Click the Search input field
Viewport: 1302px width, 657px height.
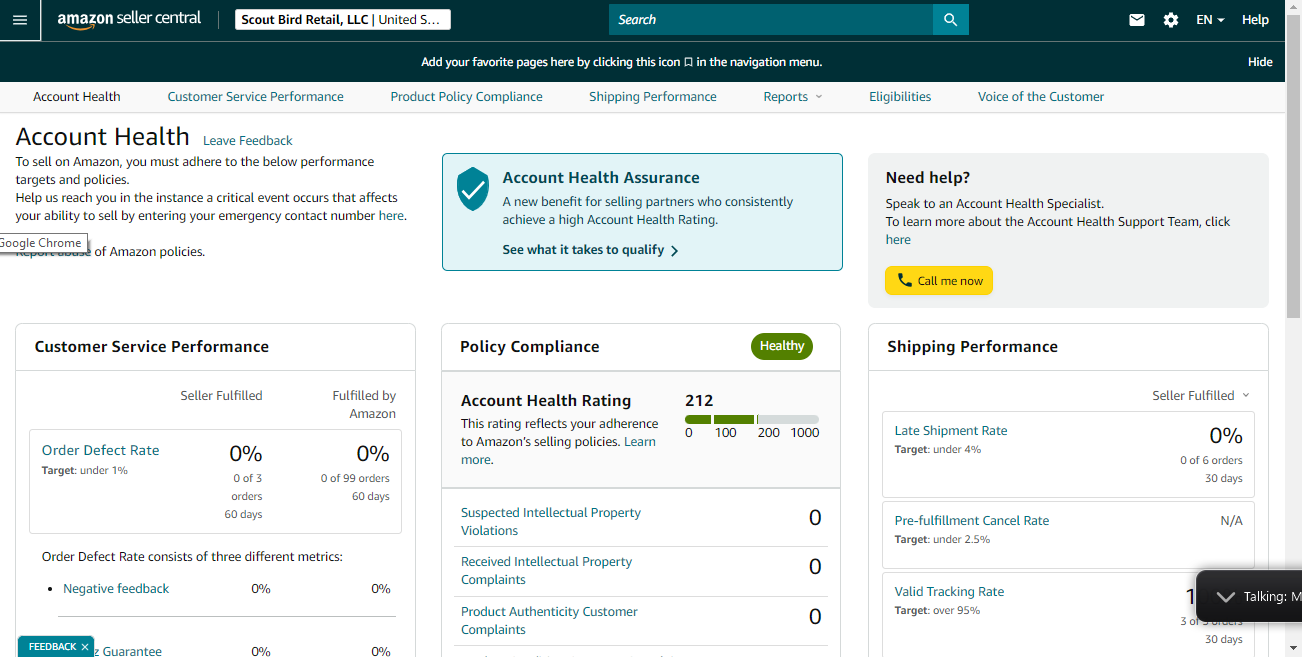click(x=771, y=20)
